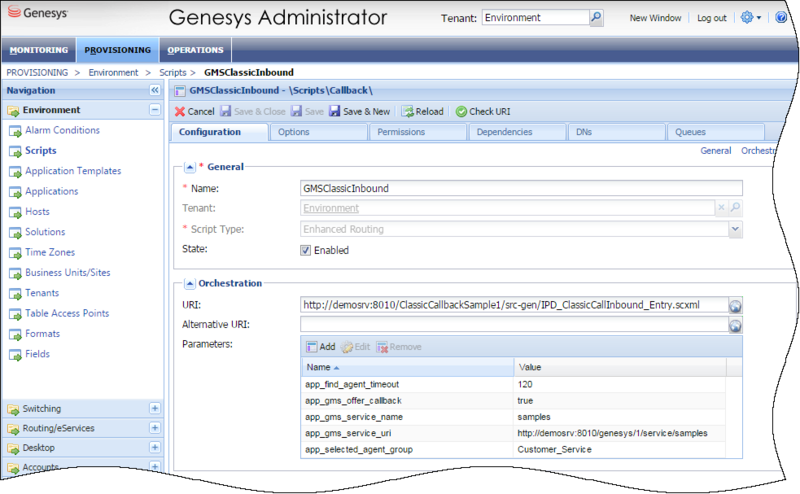Click the tenant search magnifier icon
The image size is (800, 494).
tap(596, 18)
